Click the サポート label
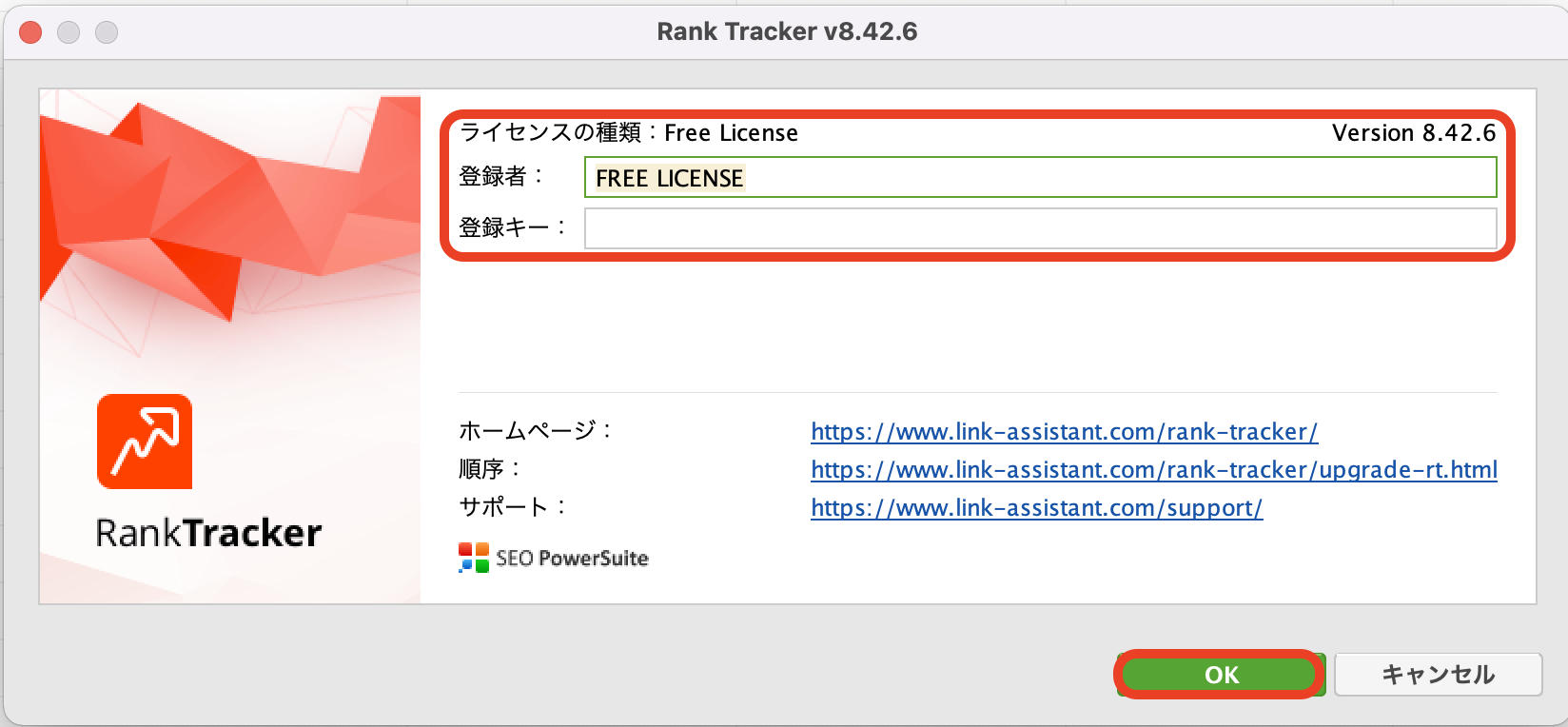1568x727 pixels. click(513, 507)
